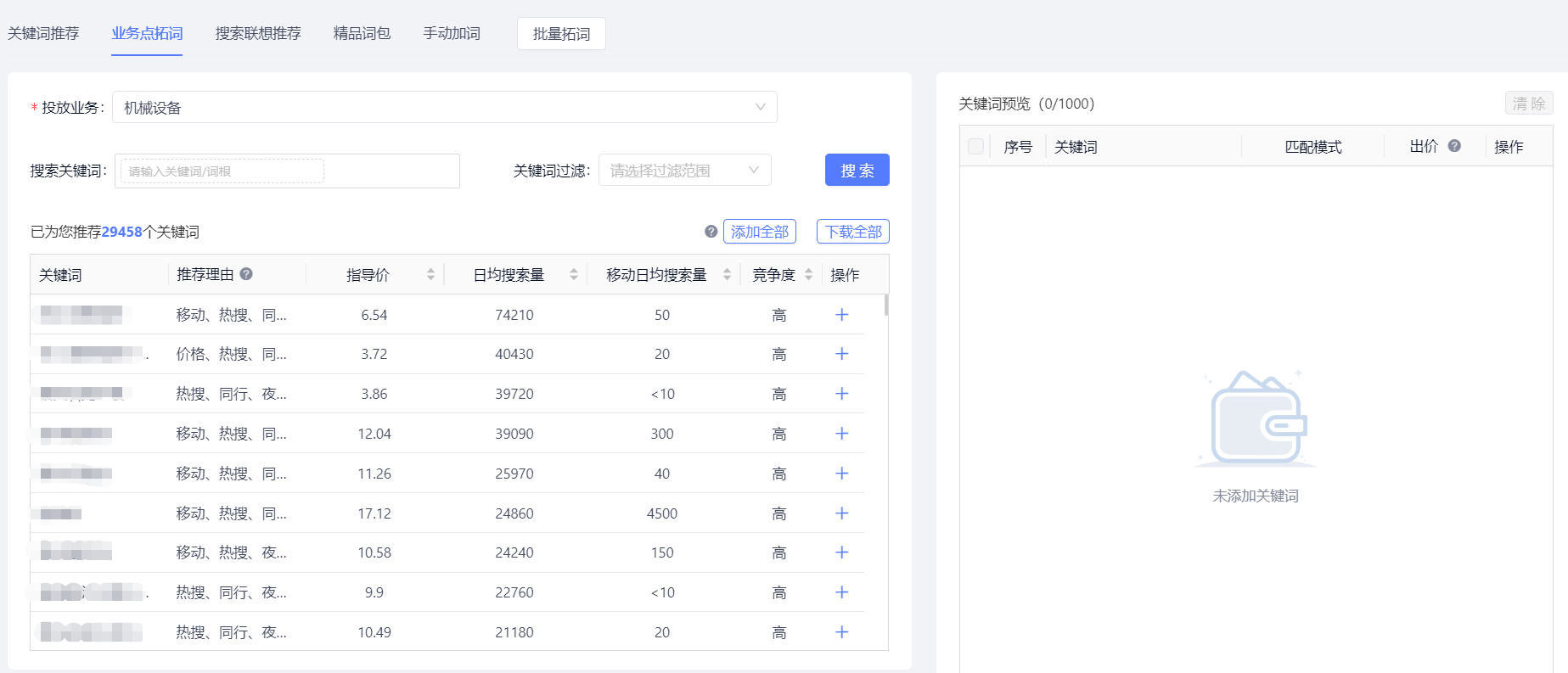This screenshot has height=673, width=1568.
Task: Sort table by 指导价 column
Action: point(430,275)
